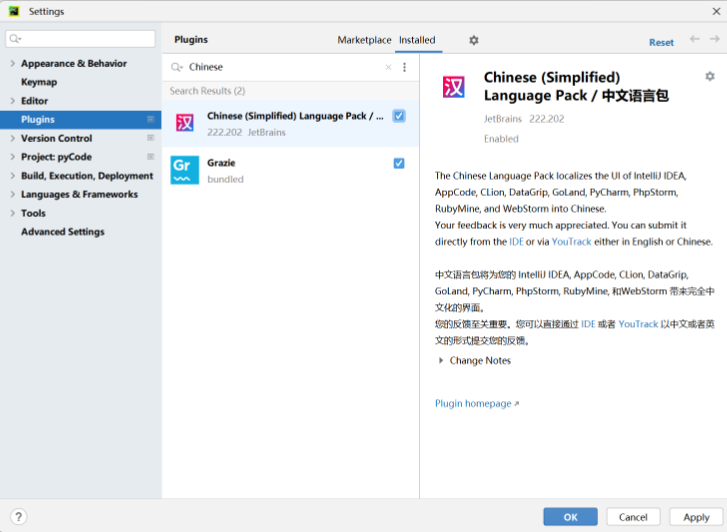Expand the Editor settings node
This screenshot has height=532, width=727.
13,101
